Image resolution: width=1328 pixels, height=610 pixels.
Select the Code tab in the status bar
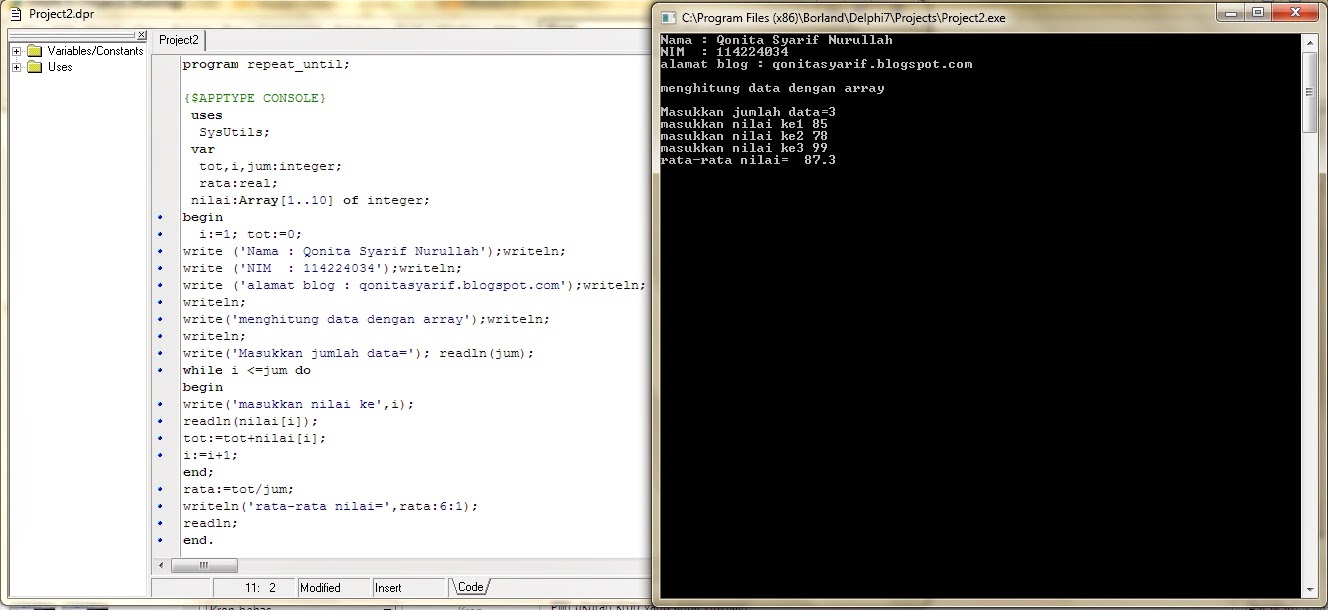[x=470, y=589]
